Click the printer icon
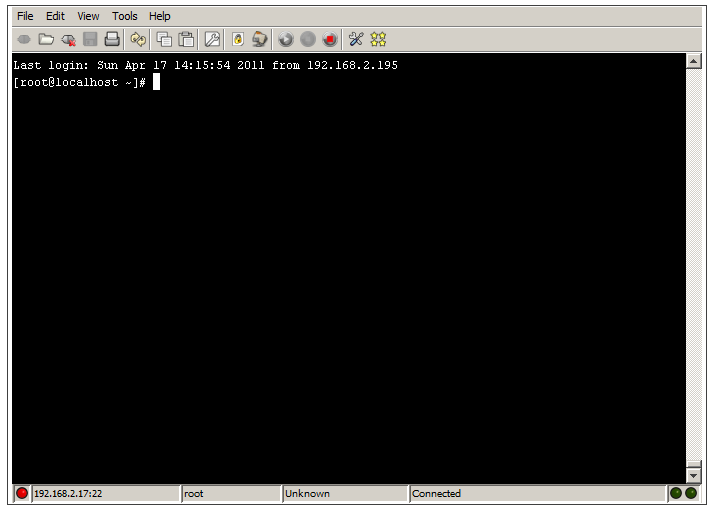 (112, 39)
